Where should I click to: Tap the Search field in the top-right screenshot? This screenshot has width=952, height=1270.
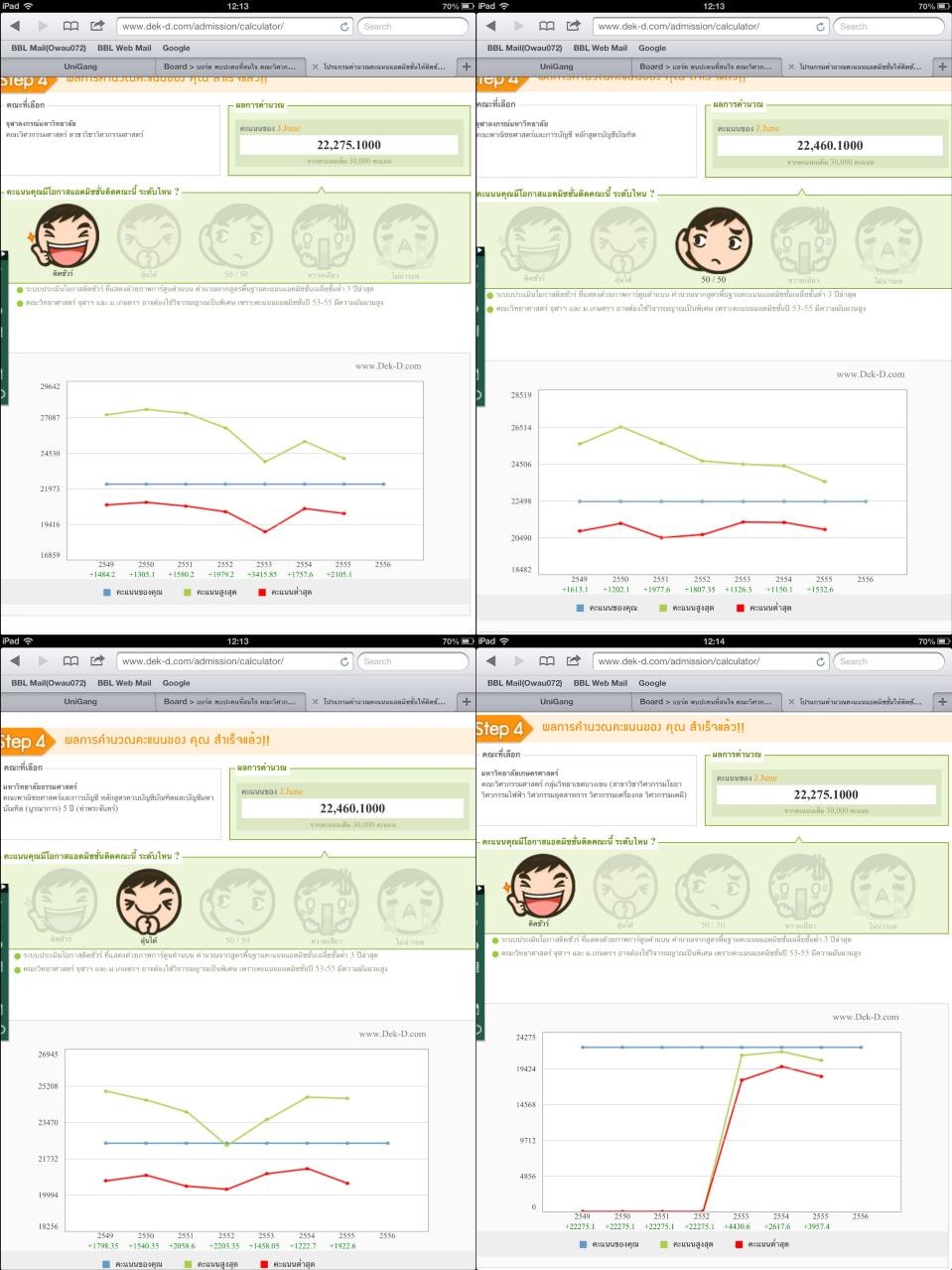(x=886, y=26)
